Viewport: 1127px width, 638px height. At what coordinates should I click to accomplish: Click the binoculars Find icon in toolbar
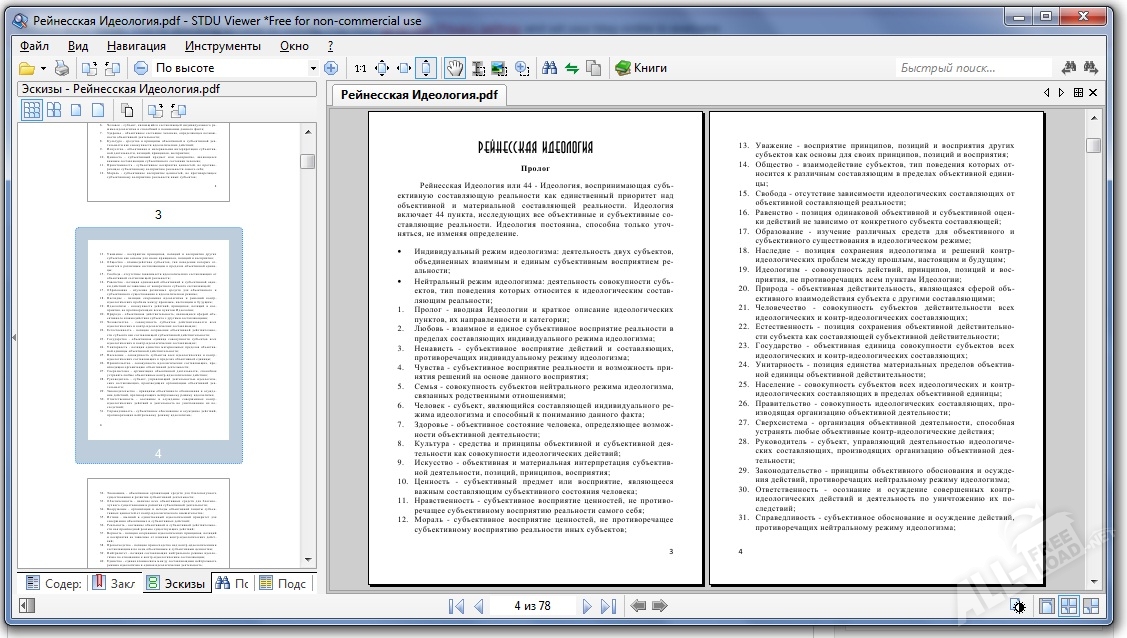point(549,68)
